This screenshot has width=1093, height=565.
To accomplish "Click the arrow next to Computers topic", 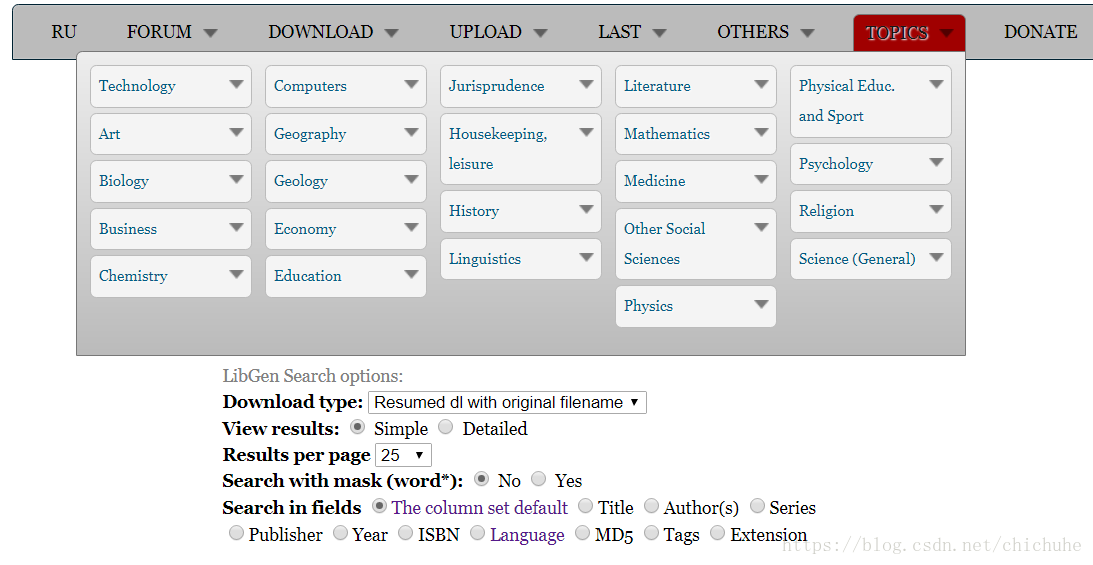I will (411, 84).
